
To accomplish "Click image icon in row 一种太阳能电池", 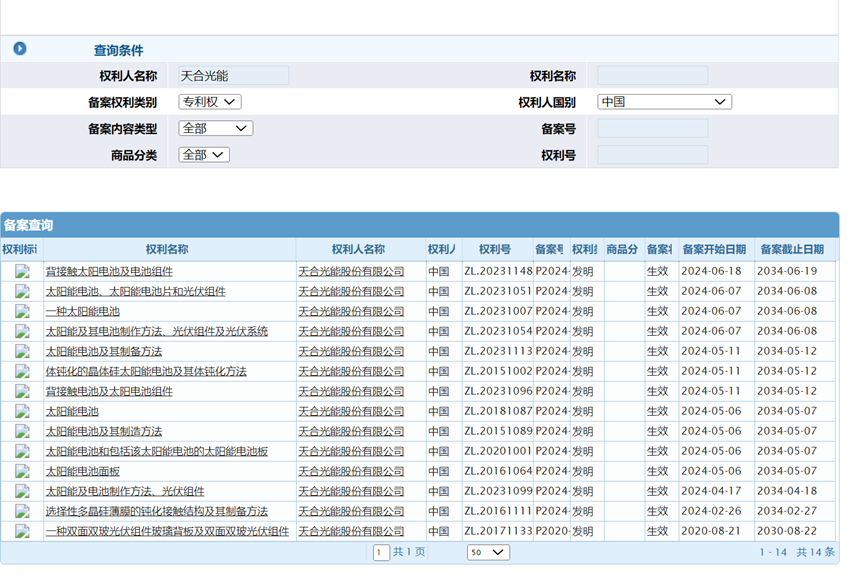I will click(x=22, y=311).
